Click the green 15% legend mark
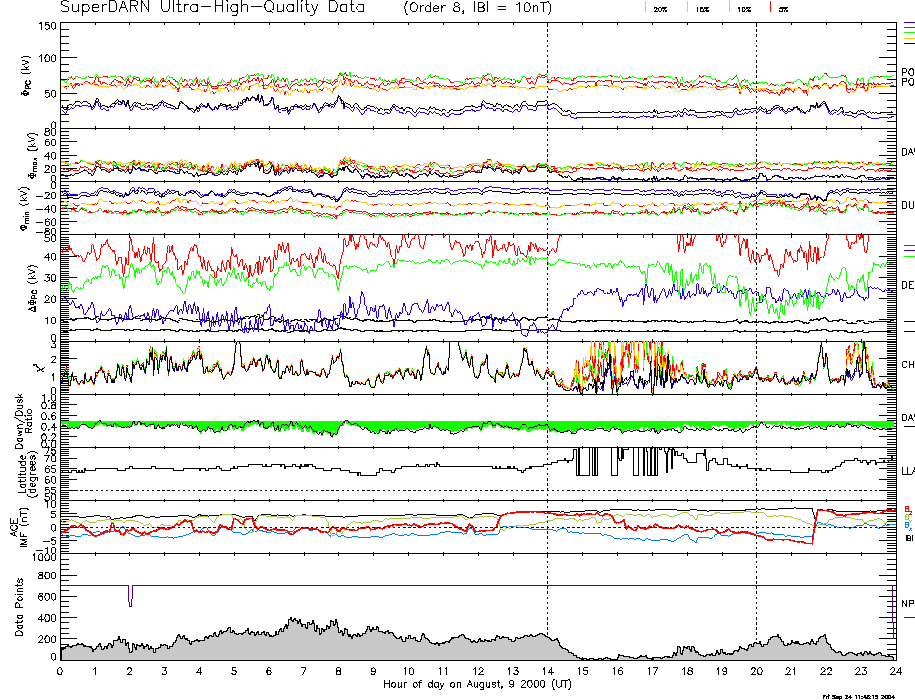Screen dimensions: 915x700 point(688,7)
